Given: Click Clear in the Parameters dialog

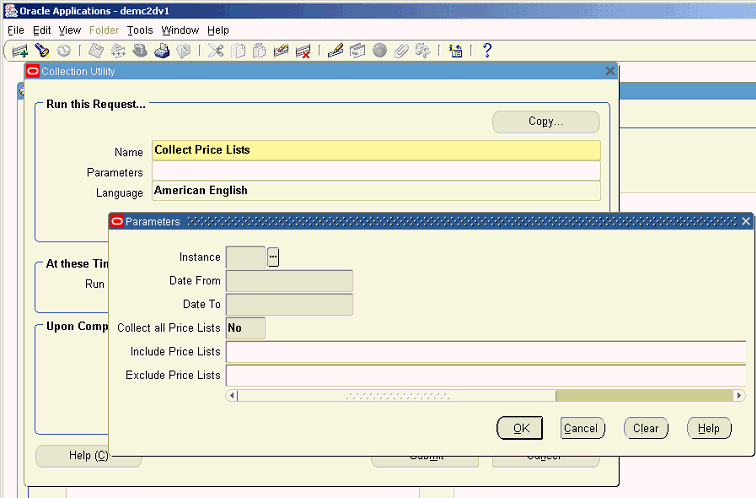Looking at the screenshot, I should pos(646,428).
